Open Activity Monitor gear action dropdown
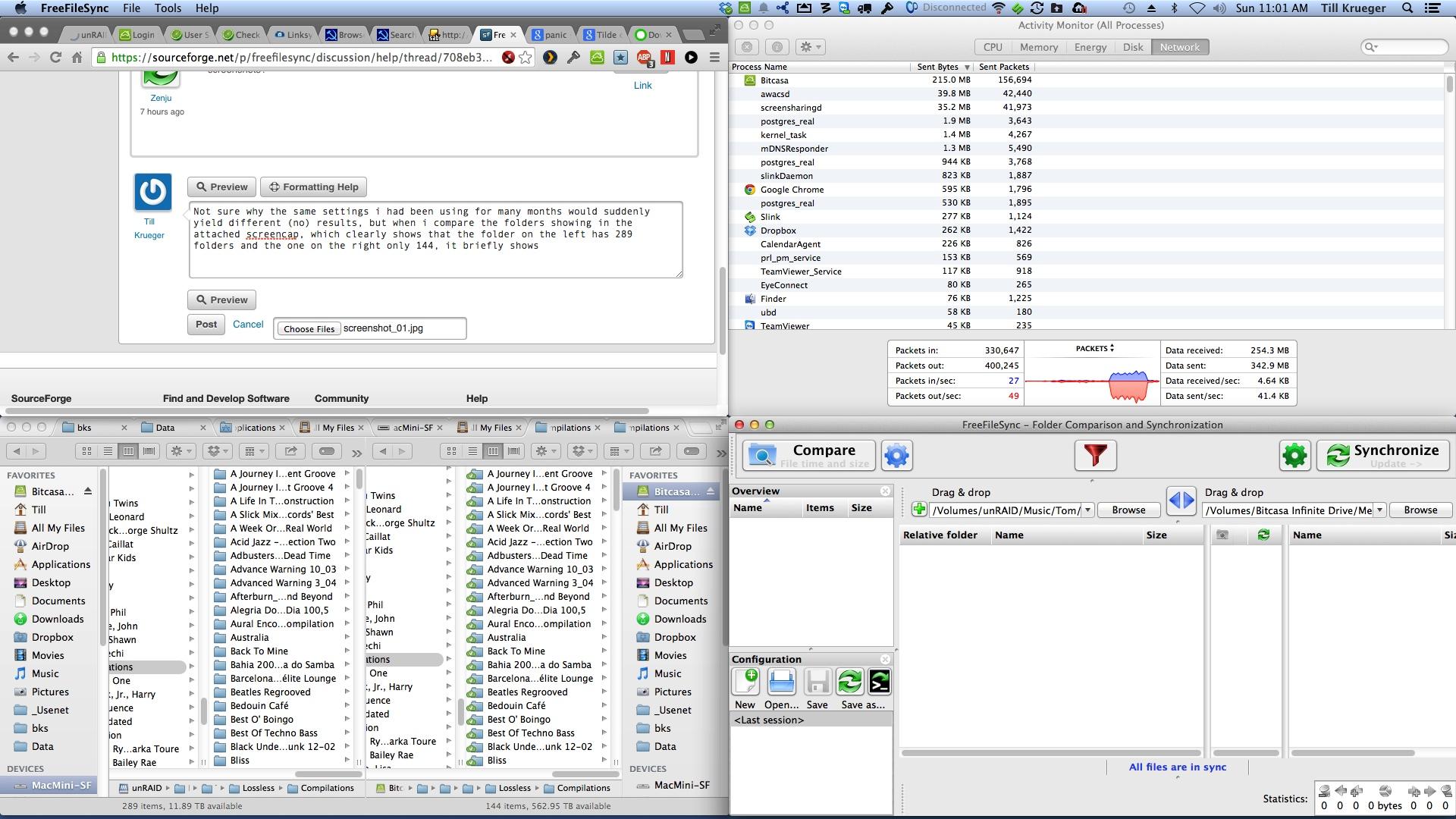This screenshot has height=819, width=1456. pos(811,47)
